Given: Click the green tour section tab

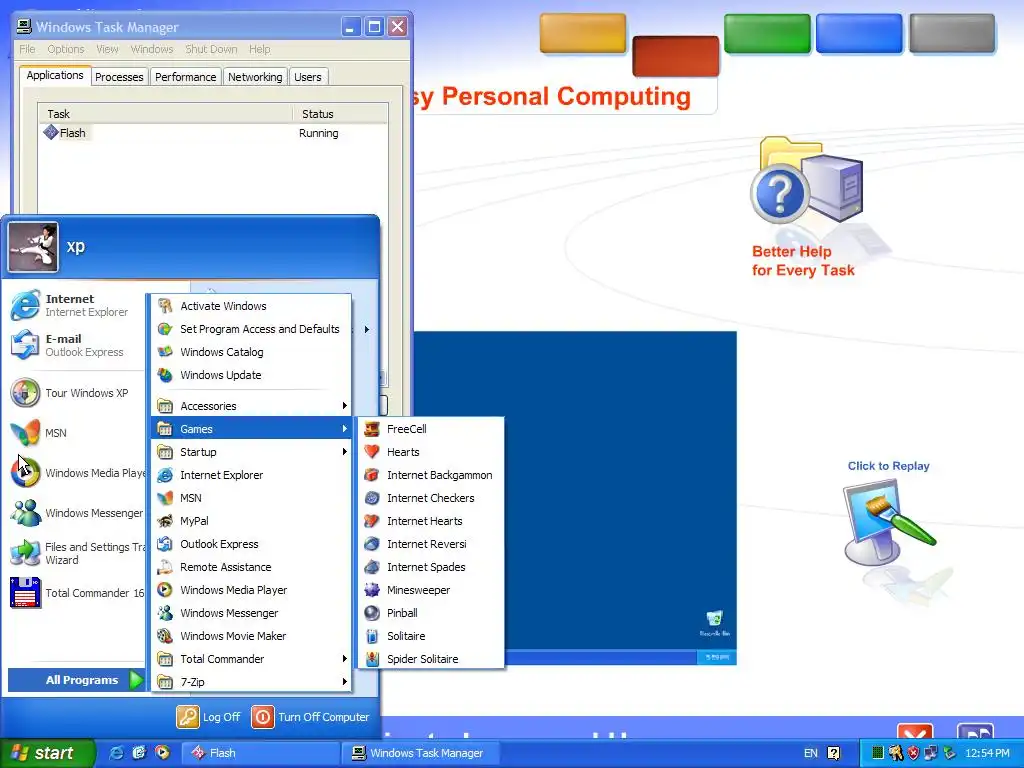Looking at the screenshot, I should click(767, 33).
